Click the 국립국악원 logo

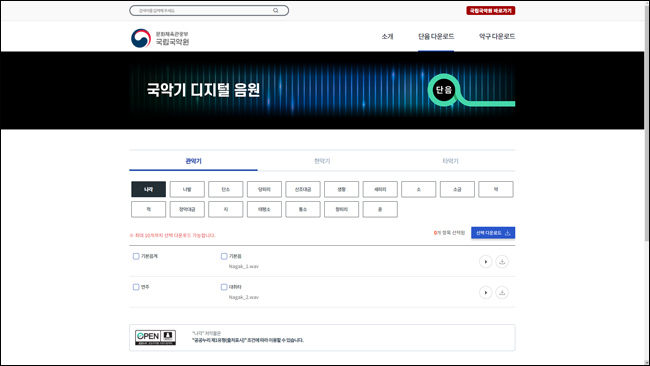coord(160,38)
